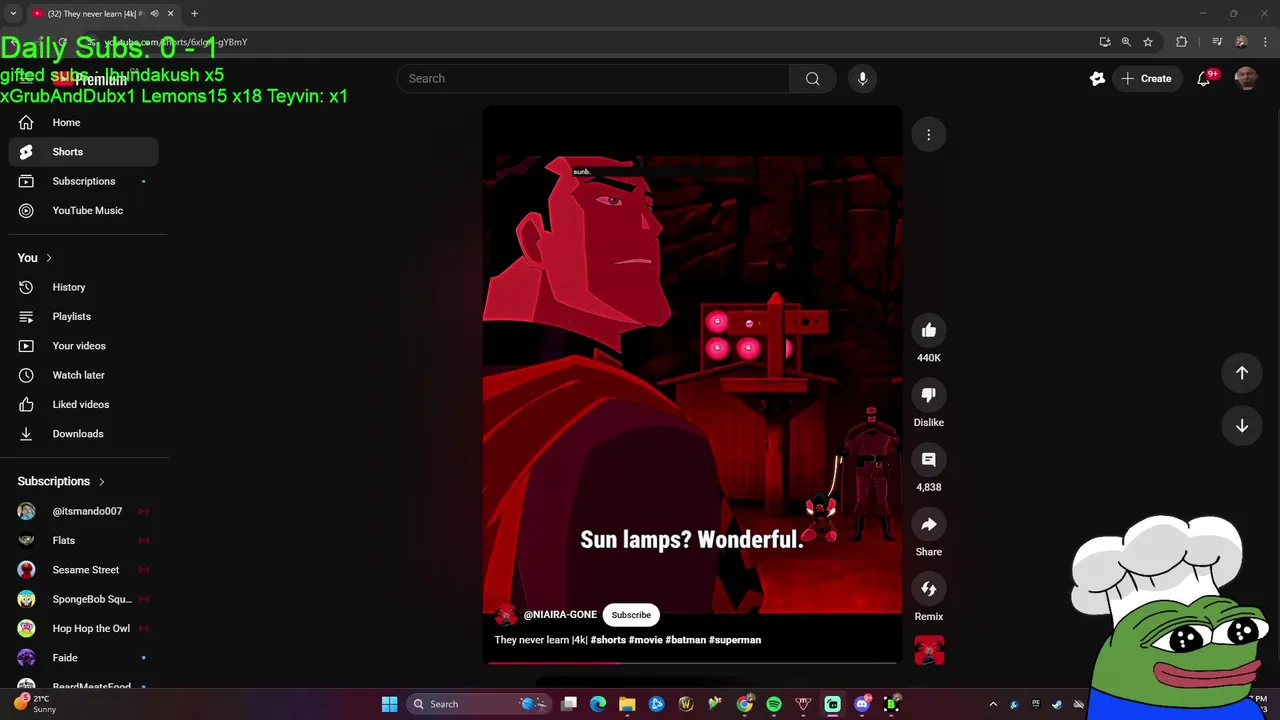Open the browser profile avatar
1280x720 pixels.
coord(1241,42)
